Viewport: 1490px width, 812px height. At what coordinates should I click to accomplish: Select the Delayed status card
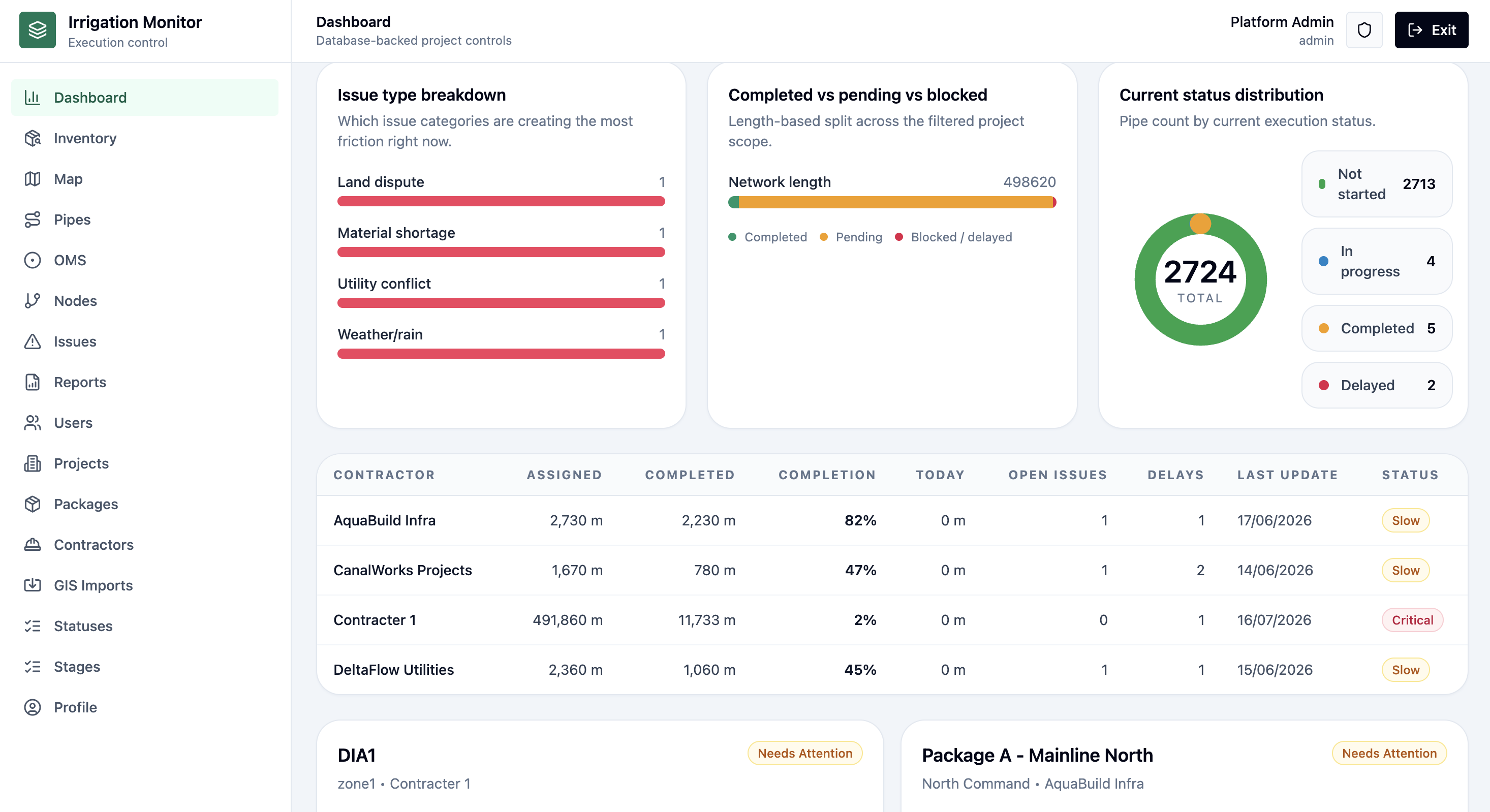pos(1377,385)
